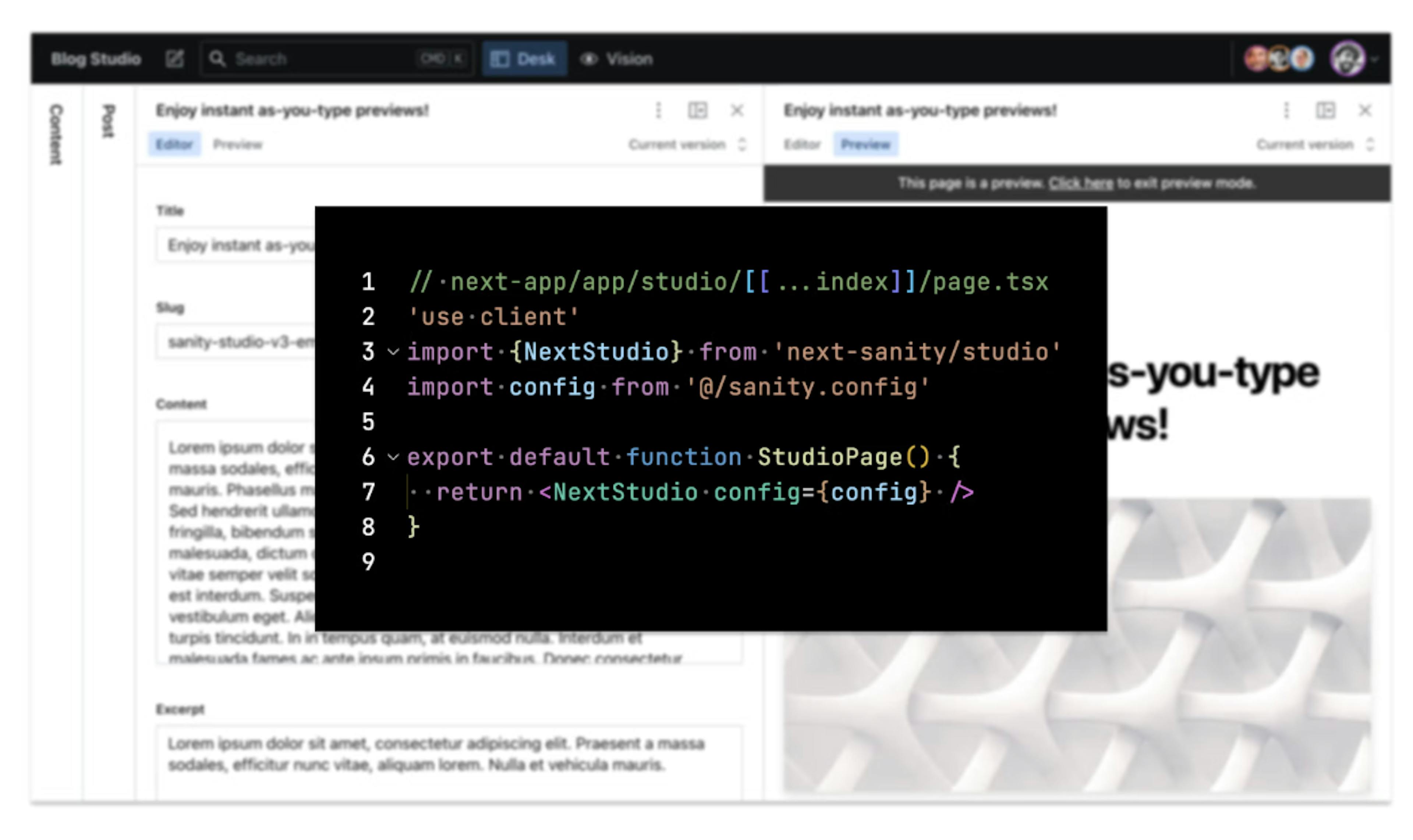Click the 'Click here' exit preview link
Viewport: 1413px width, 840px height.
1080,184
